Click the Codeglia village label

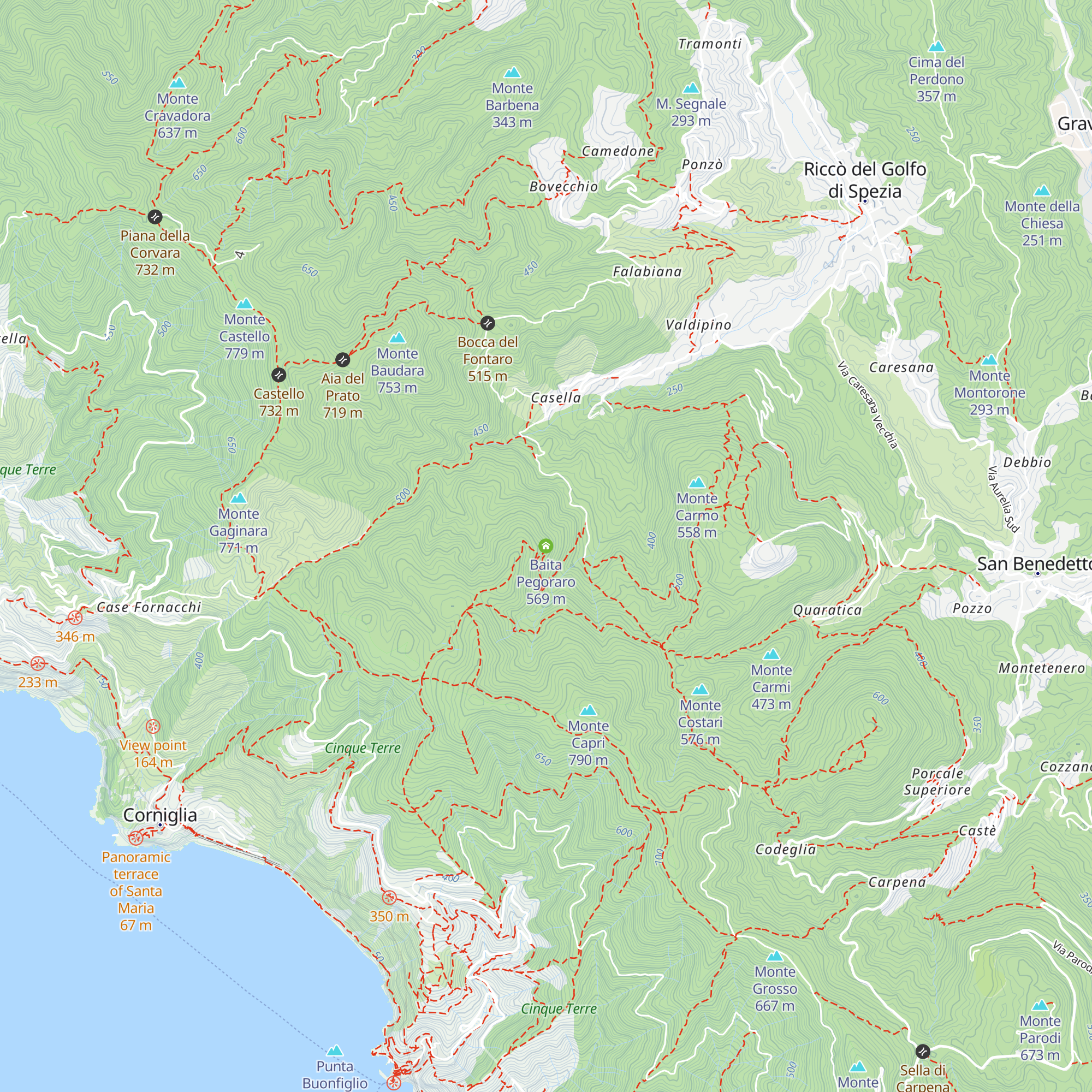(x=786, y=850)
